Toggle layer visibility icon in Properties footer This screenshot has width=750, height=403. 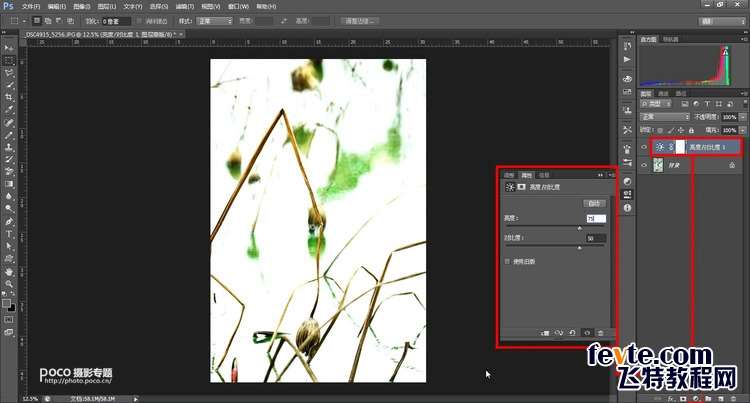pos(587,333)
